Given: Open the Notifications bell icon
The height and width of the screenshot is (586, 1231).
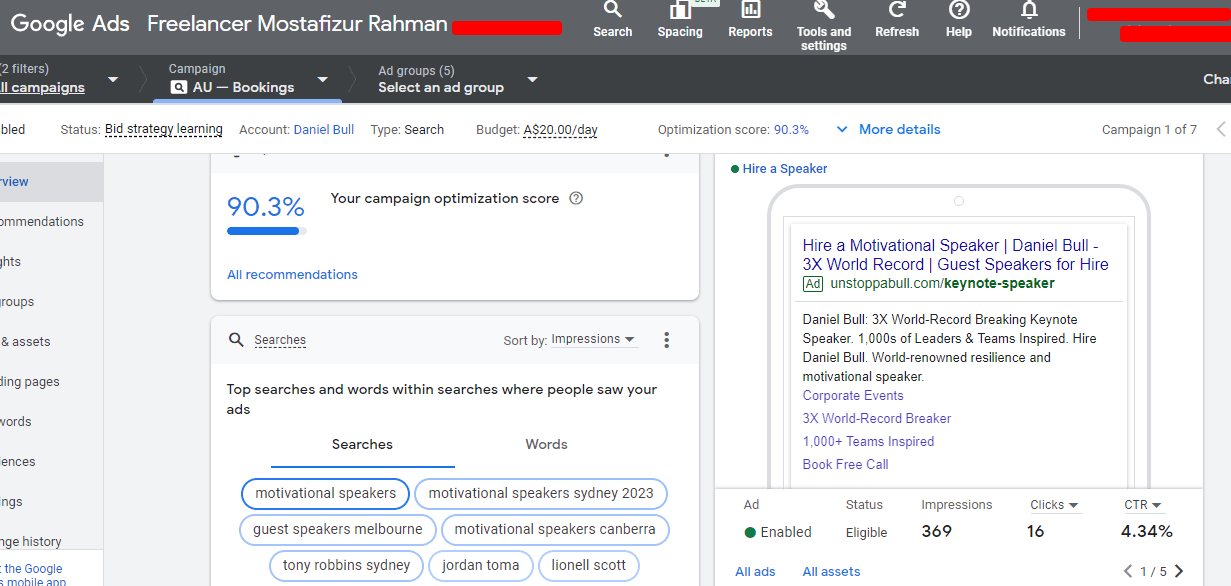Looking at the screenshot, I should [x=1028, y=11].
